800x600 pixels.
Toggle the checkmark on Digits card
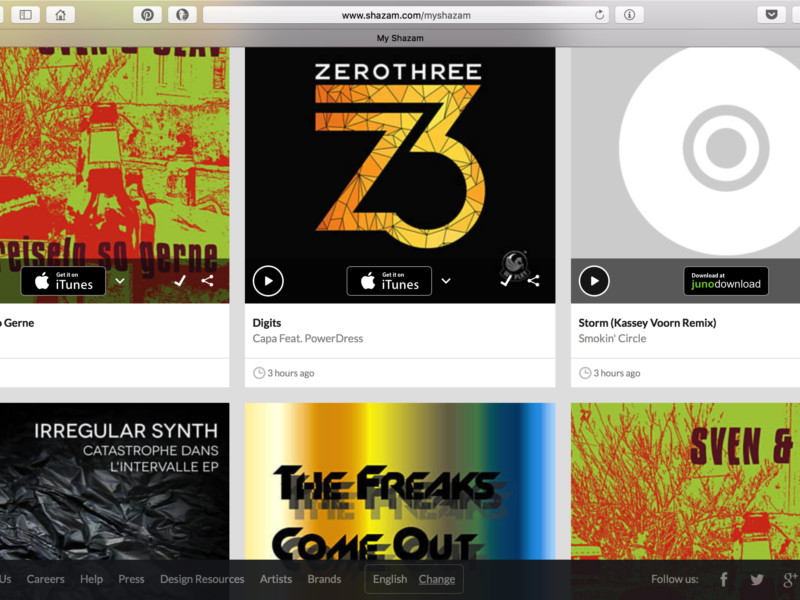(x=506, y=281)
